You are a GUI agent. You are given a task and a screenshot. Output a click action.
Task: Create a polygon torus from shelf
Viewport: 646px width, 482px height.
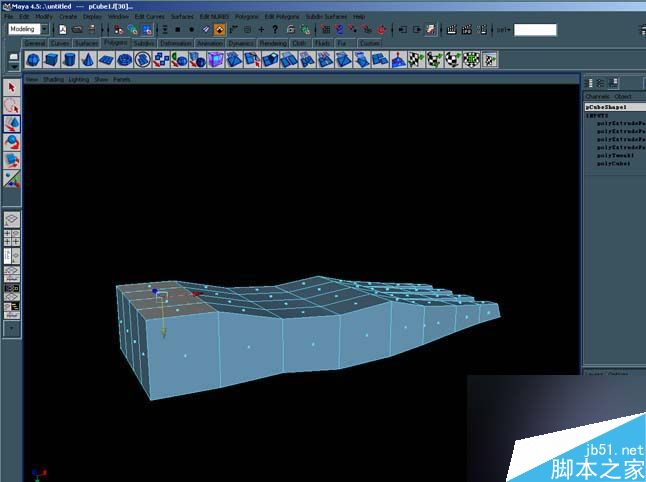(124, 60)
